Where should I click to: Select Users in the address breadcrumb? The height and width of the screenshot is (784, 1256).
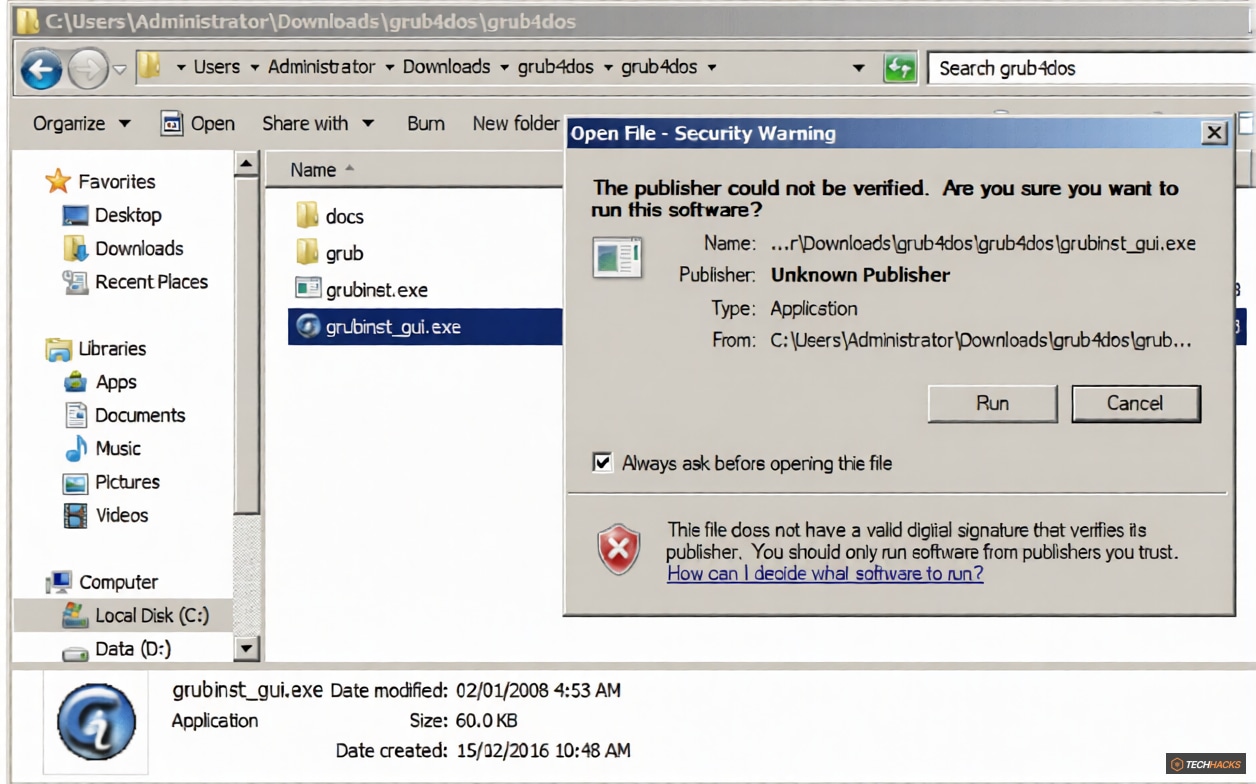point(217,67)
